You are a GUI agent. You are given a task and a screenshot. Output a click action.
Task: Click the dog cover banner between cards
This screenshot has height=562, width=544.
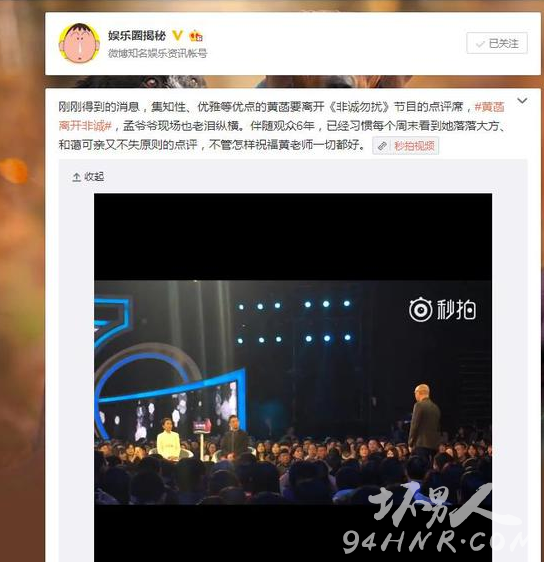pyautogui.click(x=293, y=81)
